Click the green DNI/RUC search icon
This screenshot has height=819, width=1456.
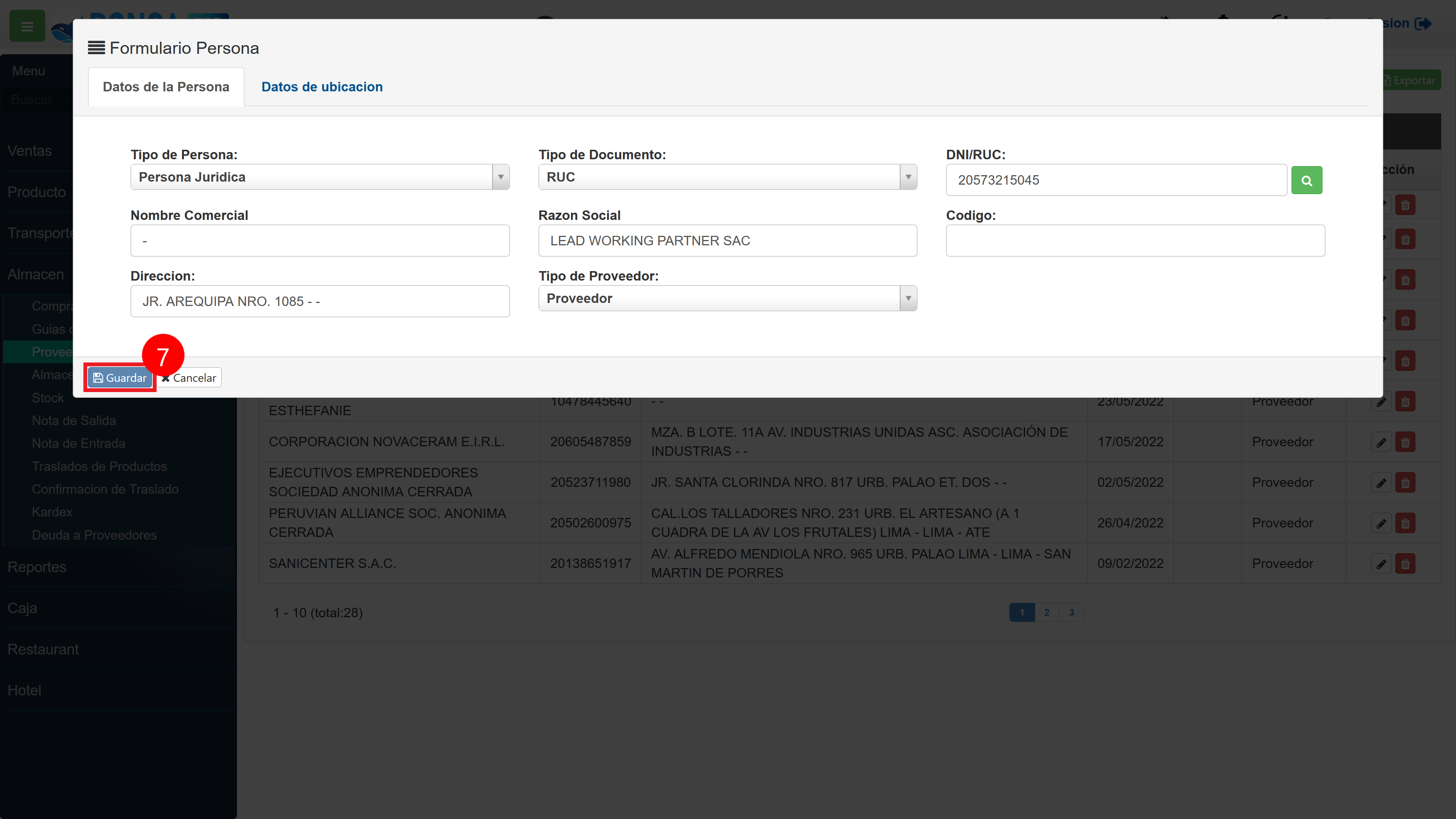1306,180
